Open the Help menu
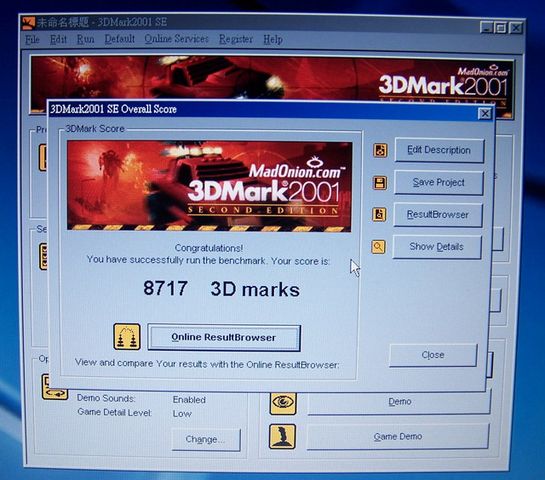Screen dimensions: 545x480 point(272,39)
